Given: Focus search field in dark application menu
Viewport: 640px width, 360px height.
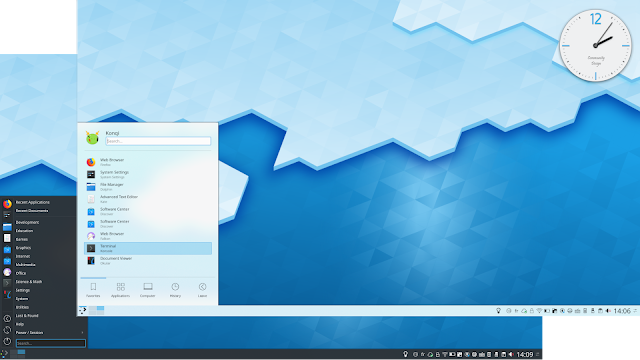Looking at the screenshot, I should coord(51,343).
